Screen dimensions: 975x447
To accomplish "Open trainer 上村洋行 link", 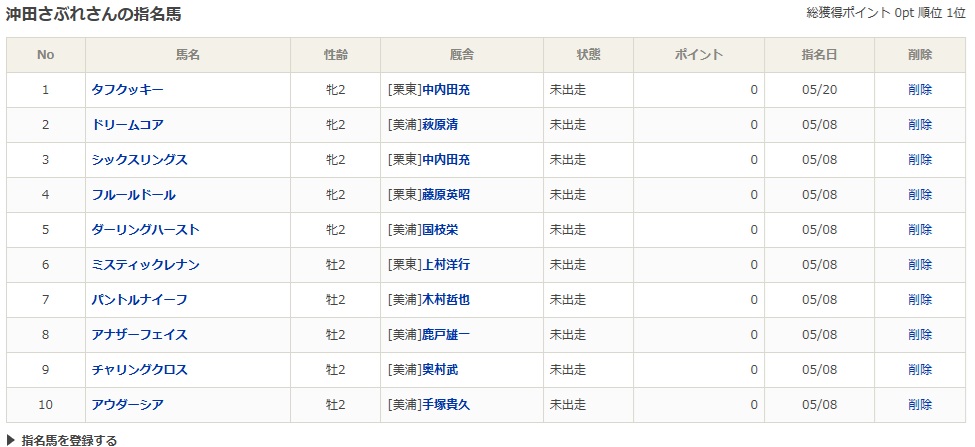I will (x=446, y=265).
